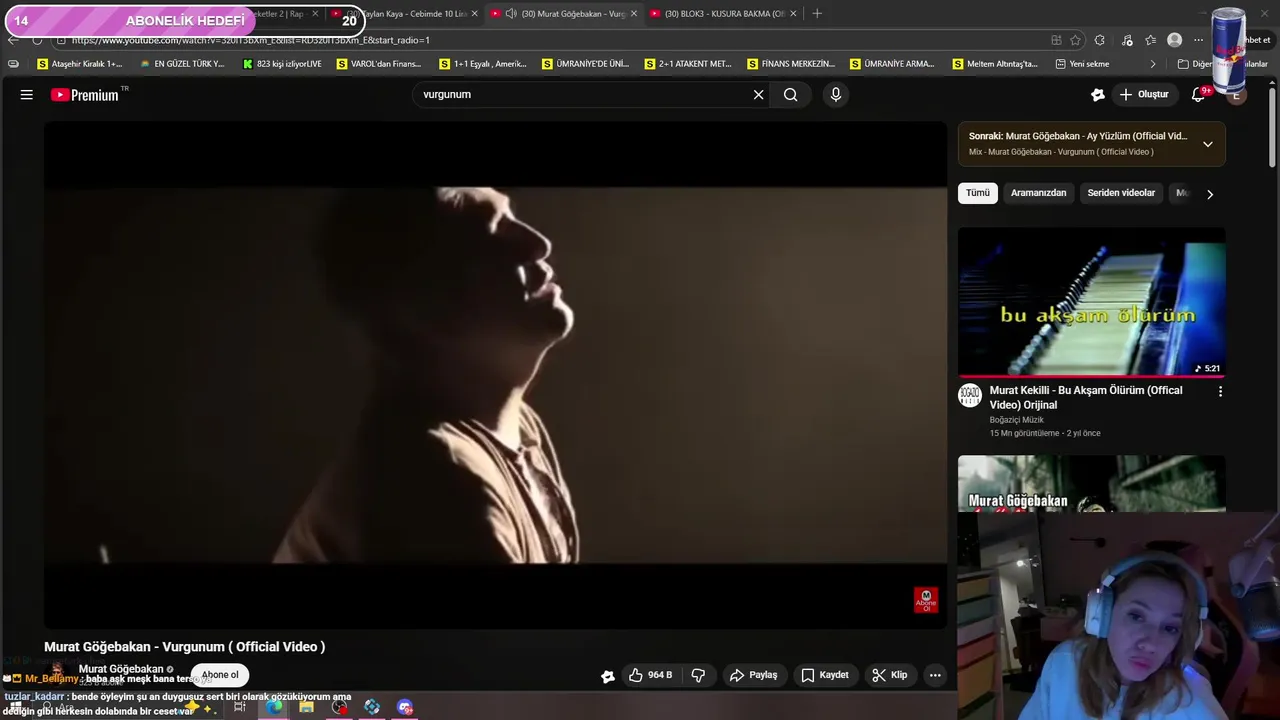Add page to favorites with star icon

(1075, 40)
